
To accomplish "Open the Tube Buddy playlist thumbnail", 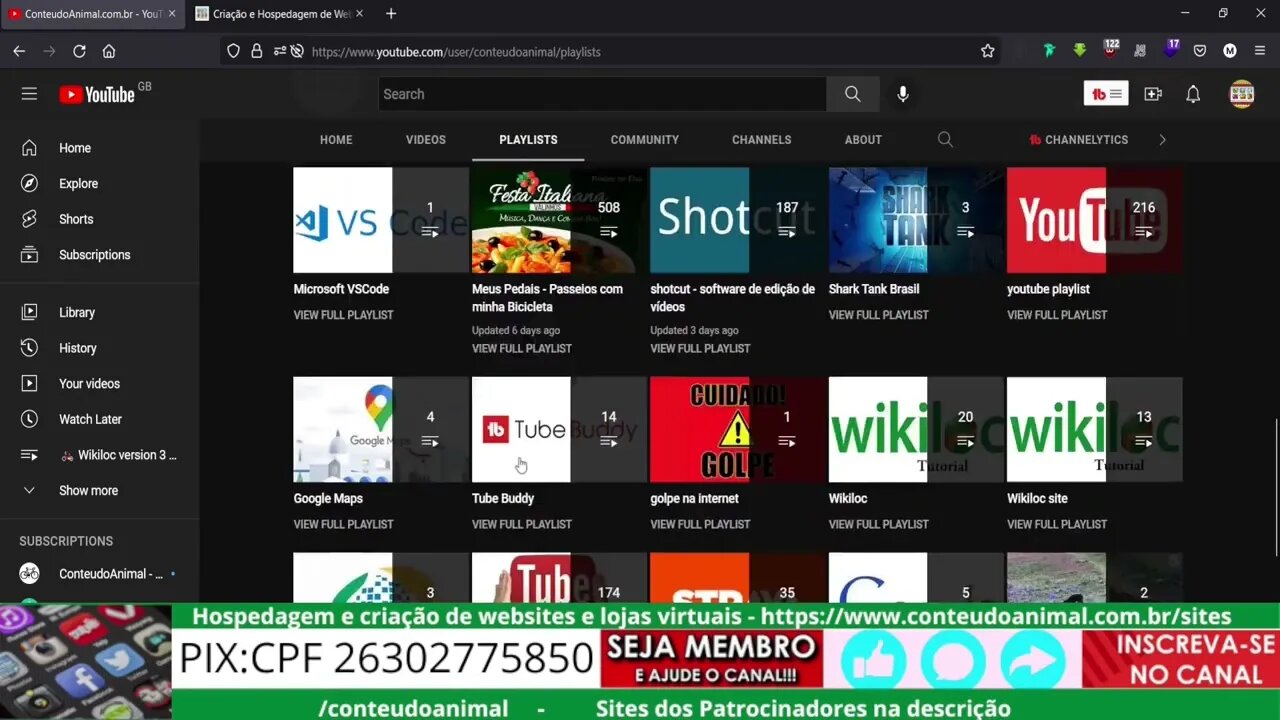I will 559,429.
